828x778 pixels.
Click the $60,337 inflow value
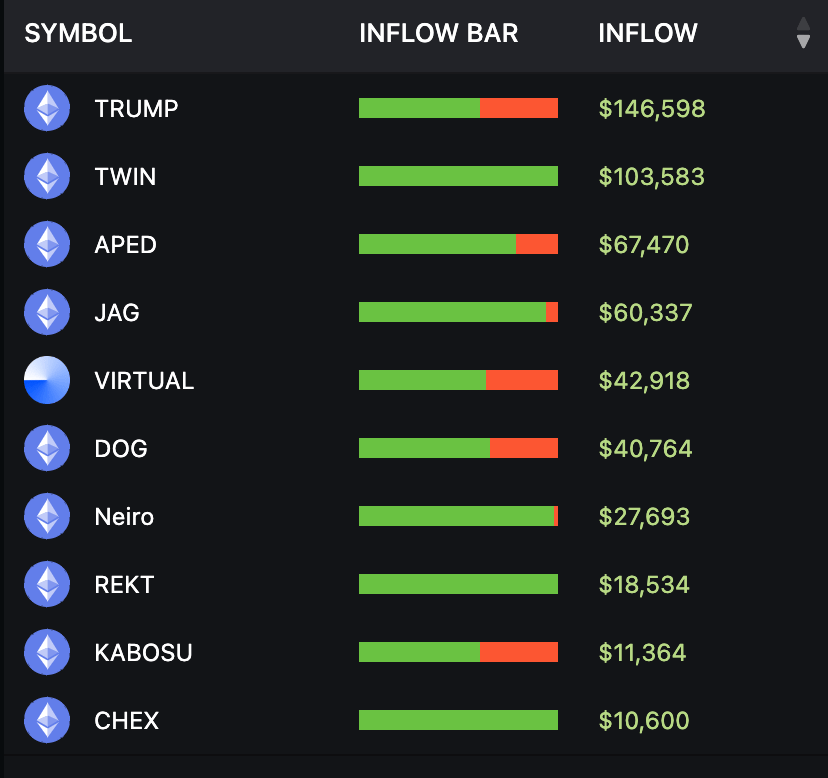pyautogui.click(x=645, y=313)
